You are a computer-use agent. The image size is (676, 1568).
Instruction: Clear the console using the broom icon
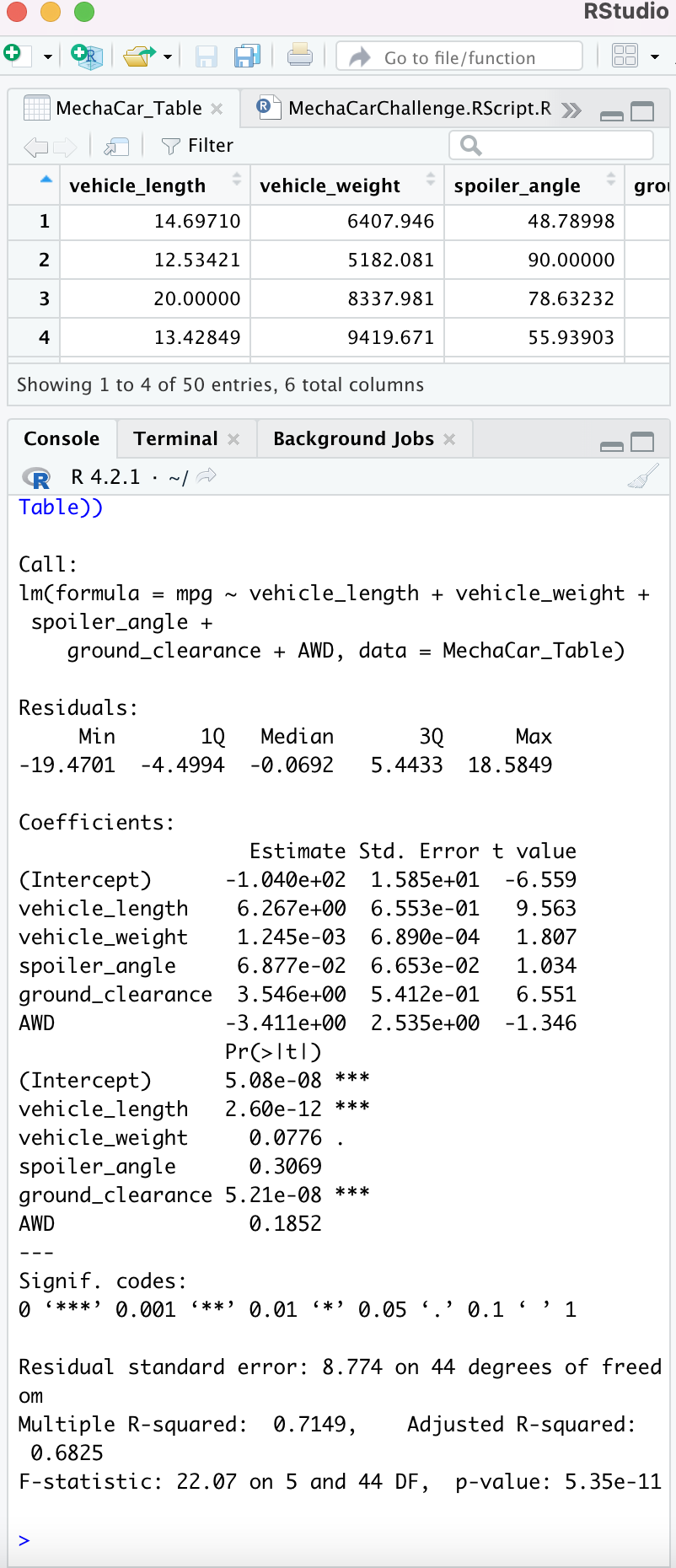(643, 475)
